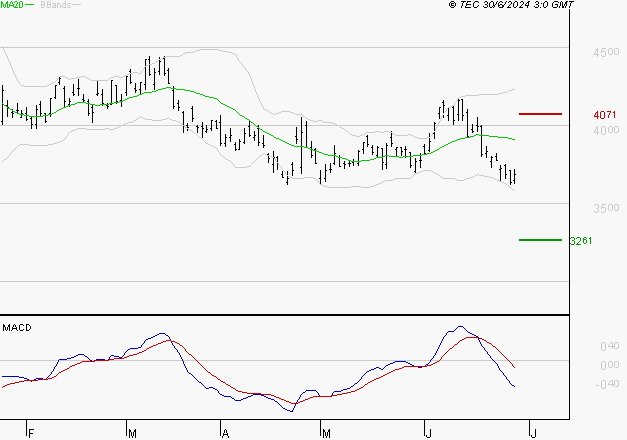Click the first J month label after M
This screenshot has height=440, width=627.
click(x=429, y=434)
